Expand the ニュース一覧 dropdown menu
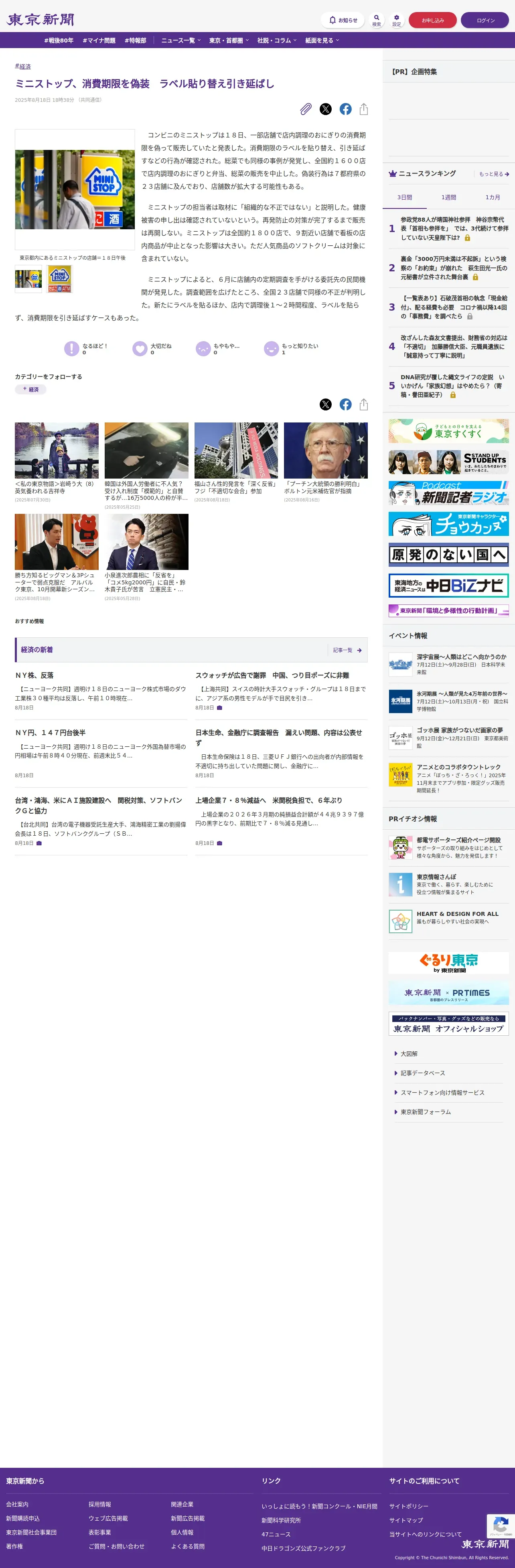 180,41
